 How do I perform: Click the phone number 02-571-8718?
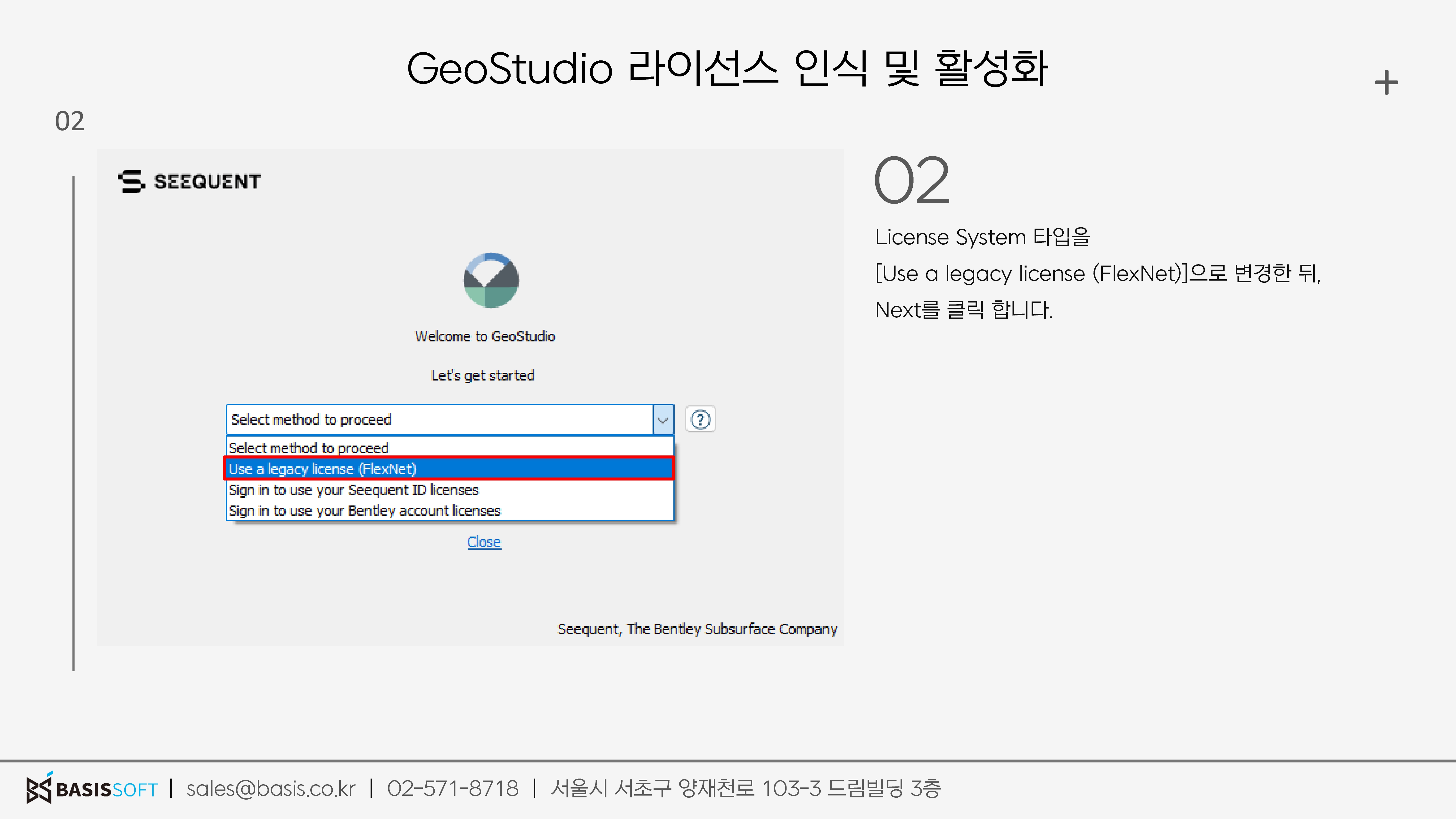coord(453,788)
